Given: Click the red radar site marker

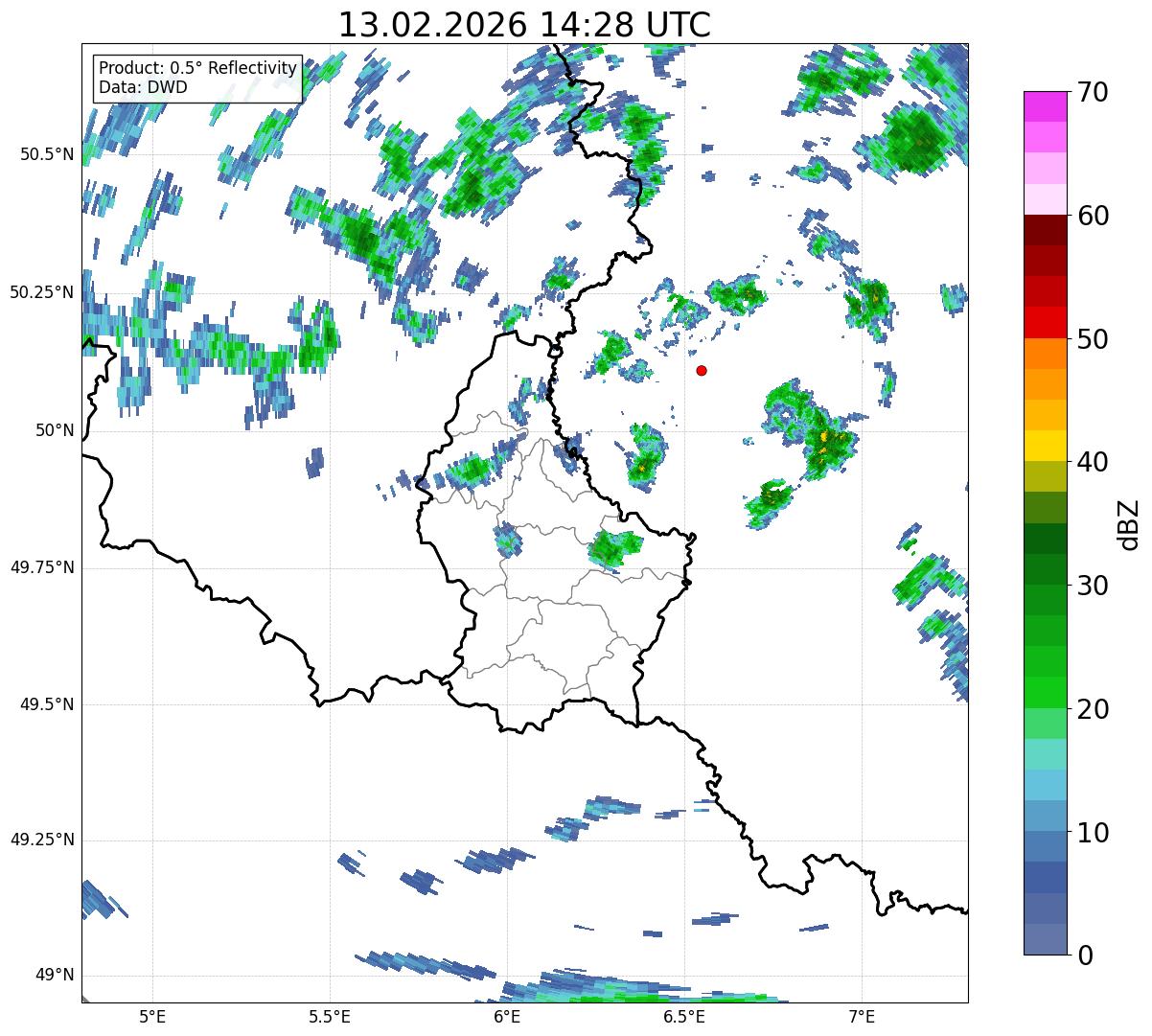Looking at the screenshot, I should coord(702,370).
